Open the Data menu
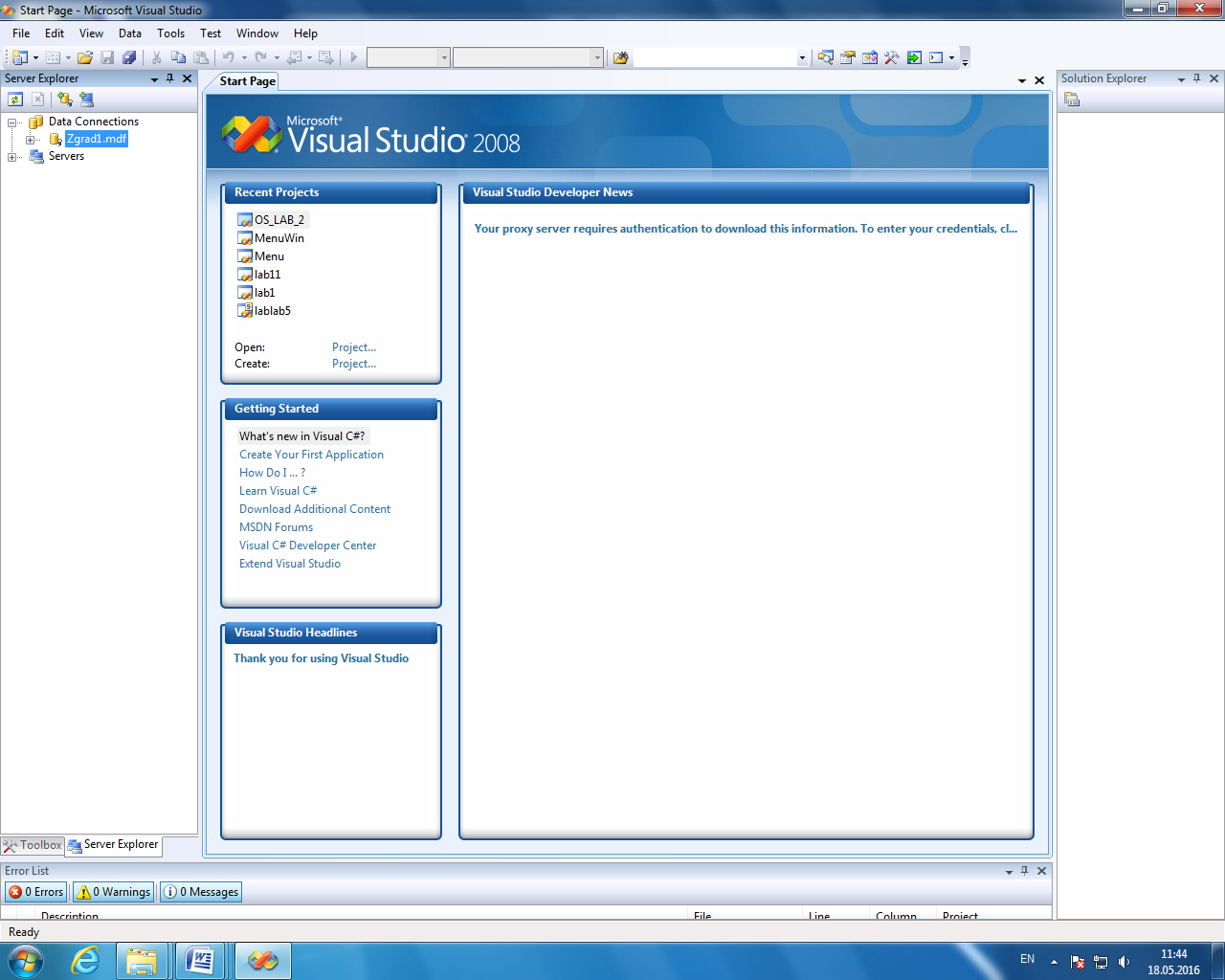 [130, 33]
